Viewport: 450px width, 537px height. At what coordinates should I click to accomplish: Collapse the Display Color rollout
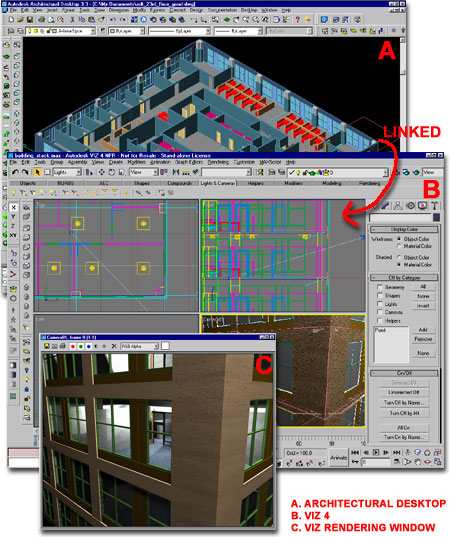(404, 229)
